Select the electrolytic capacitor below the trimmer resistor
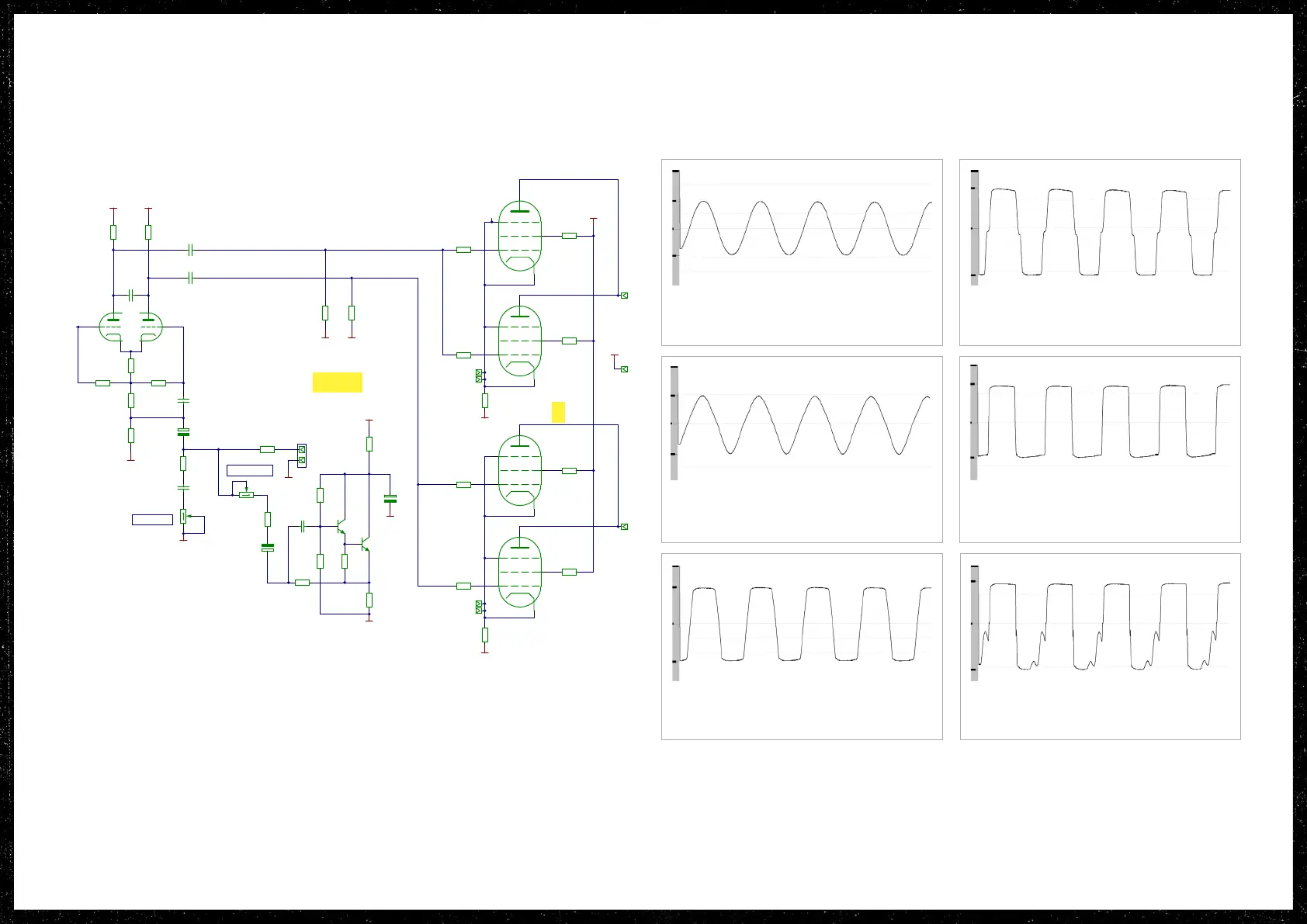Screen dimensions: 1307x924 click(268, 548)
